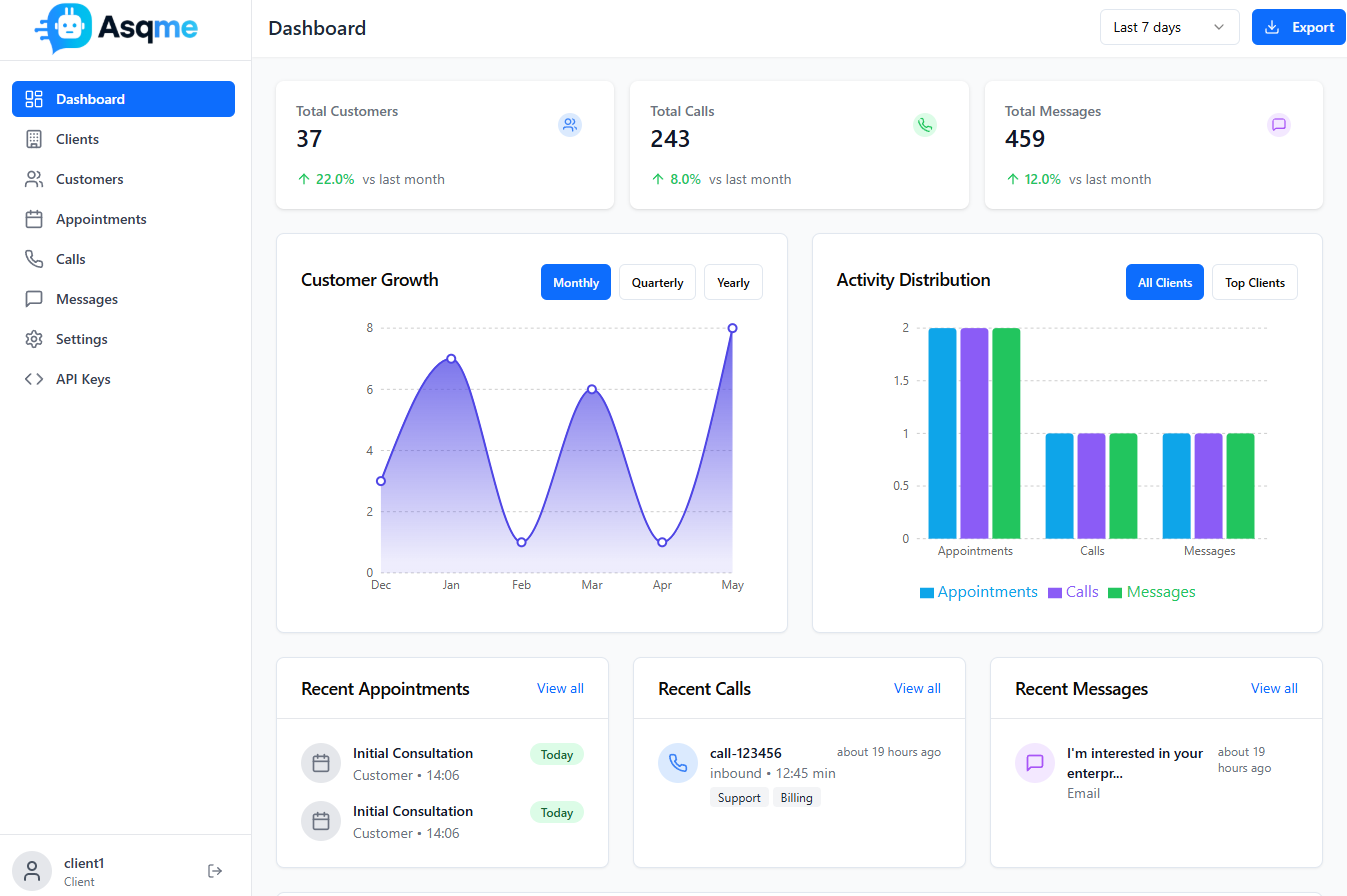View all Recent Appointments

pyautogui.click(x=560, y=688)
